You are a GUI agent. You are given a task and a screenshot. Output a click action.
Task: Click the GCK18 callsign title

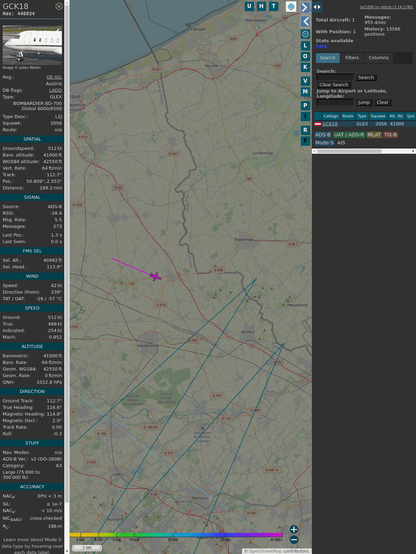coord(16,6)
